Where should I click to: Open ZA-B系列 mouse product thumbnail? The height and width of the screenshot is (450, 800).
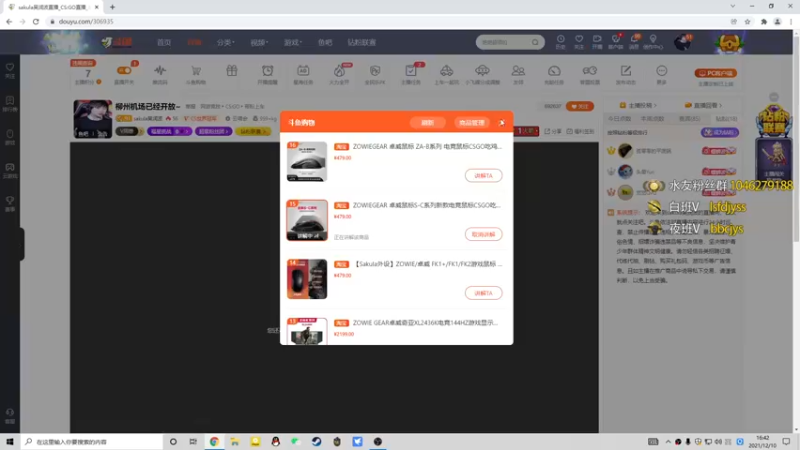(x=307, y=161)
